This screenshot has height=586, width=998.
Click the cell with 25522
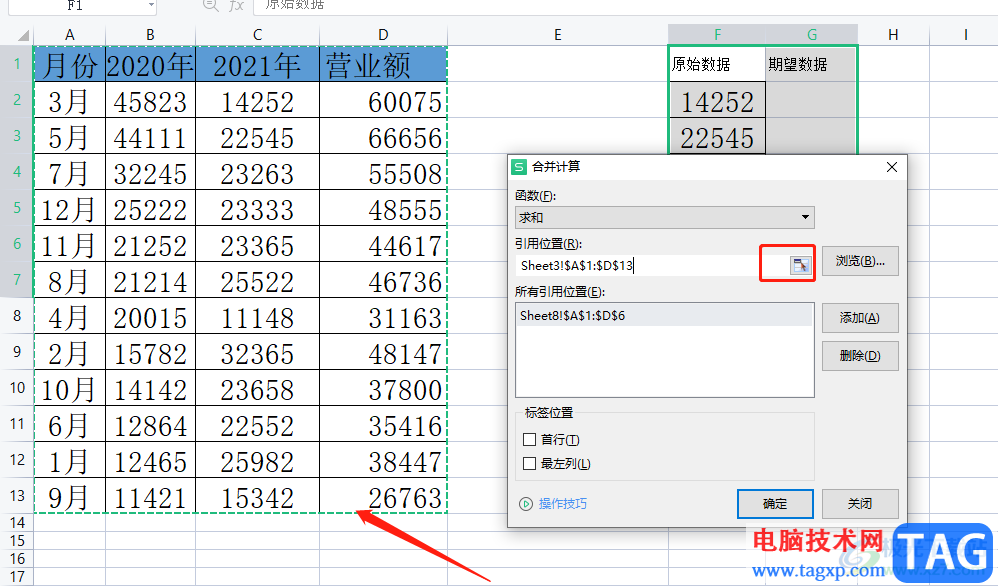pyautogui.click(x=257, y=280)
